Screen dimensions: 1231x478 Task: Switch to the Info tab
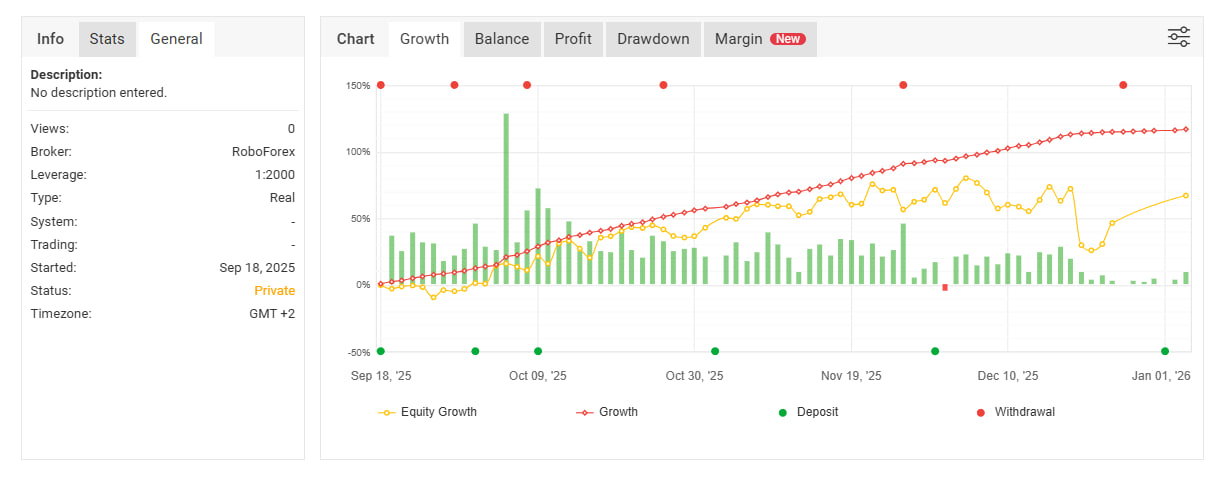50,39
